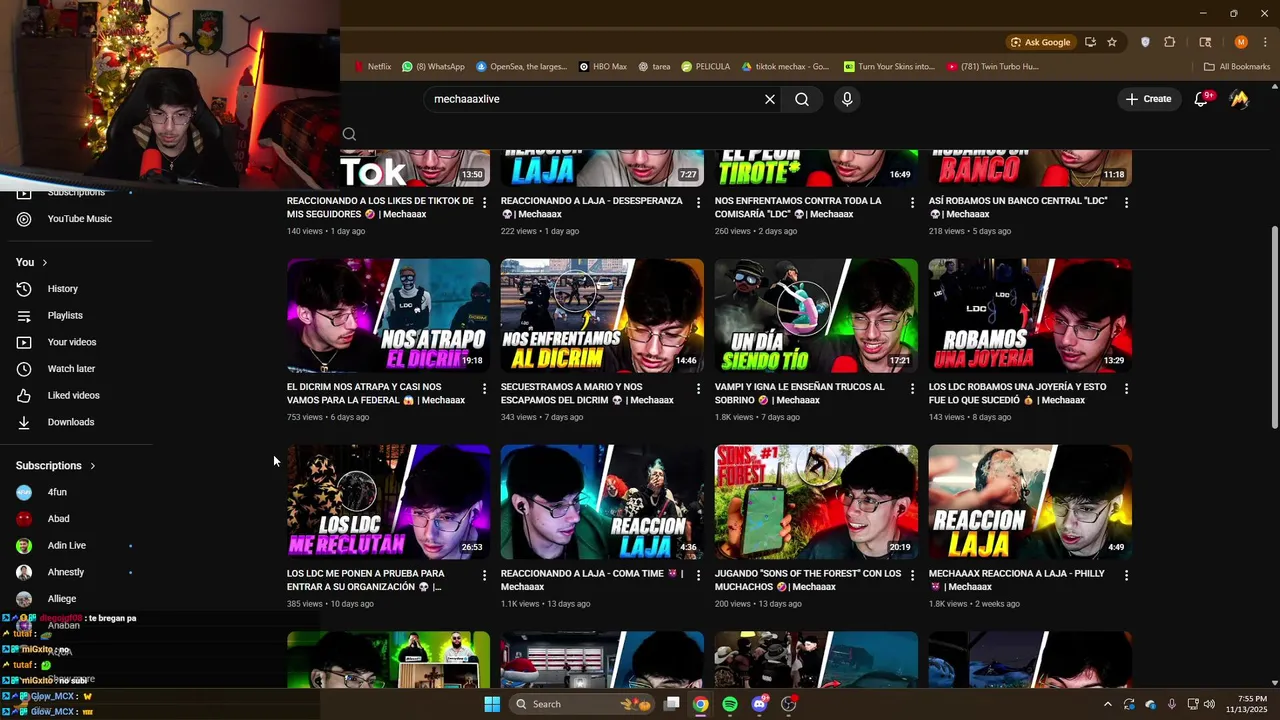This screenshot has width=1280, height=720.
Task: Click the Ask Google button
Action: pos(1040,42)
